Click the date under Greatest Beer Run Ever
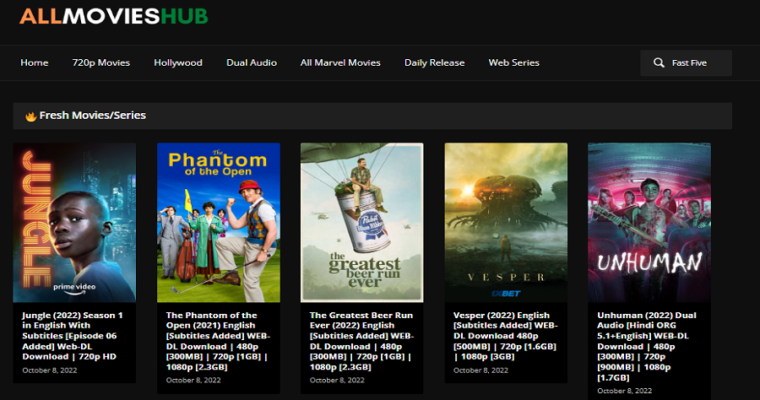The height and width of the screenshot is (400, 760). click(x=337, y=381)
